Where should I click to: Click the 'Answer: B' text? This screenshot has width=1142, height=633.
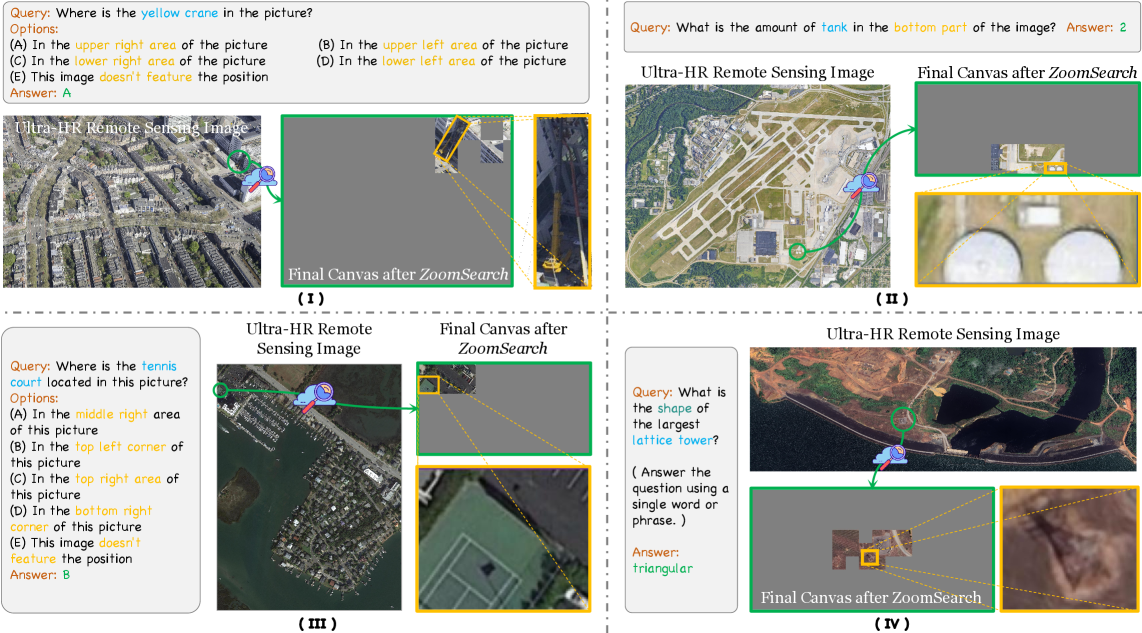tap(40, 575)
